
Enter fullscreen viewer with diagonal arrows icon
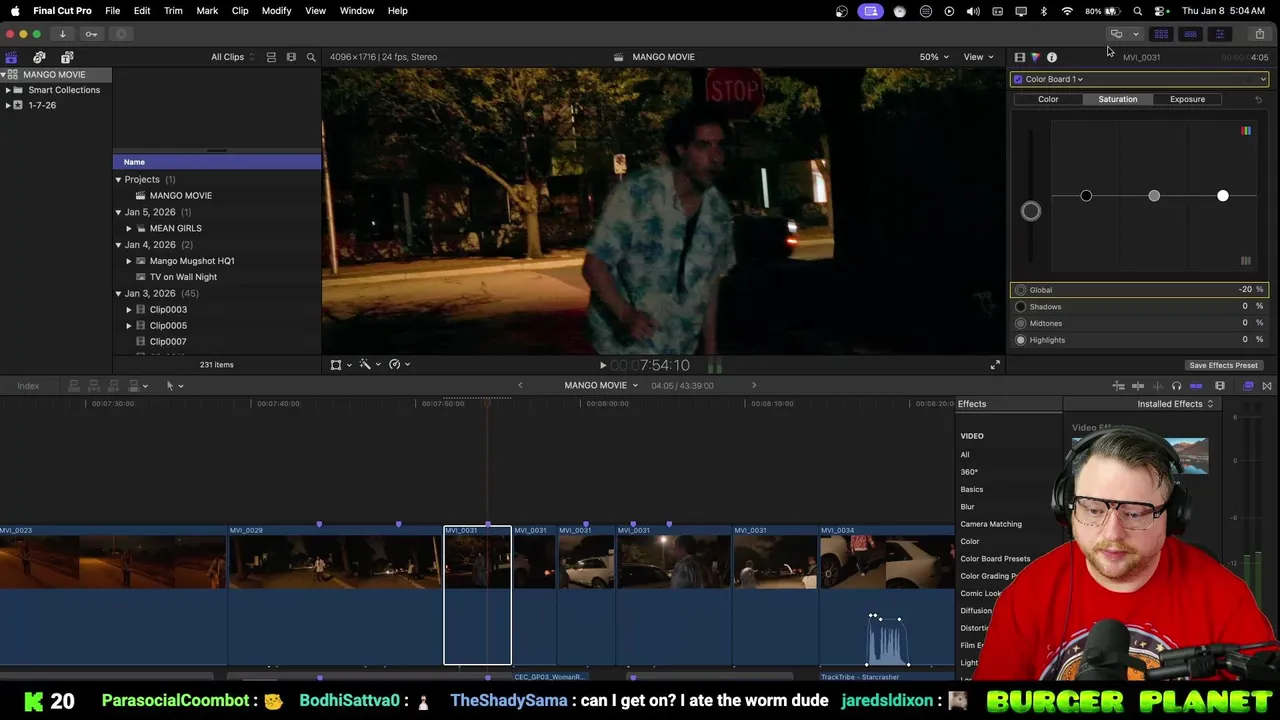995,365
